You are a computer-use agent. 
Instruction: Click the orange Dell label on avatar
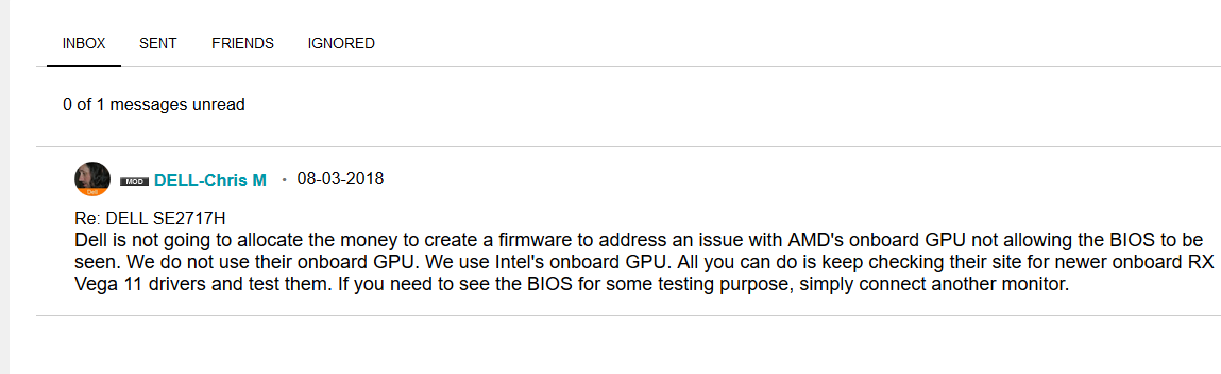click(92, 191)
